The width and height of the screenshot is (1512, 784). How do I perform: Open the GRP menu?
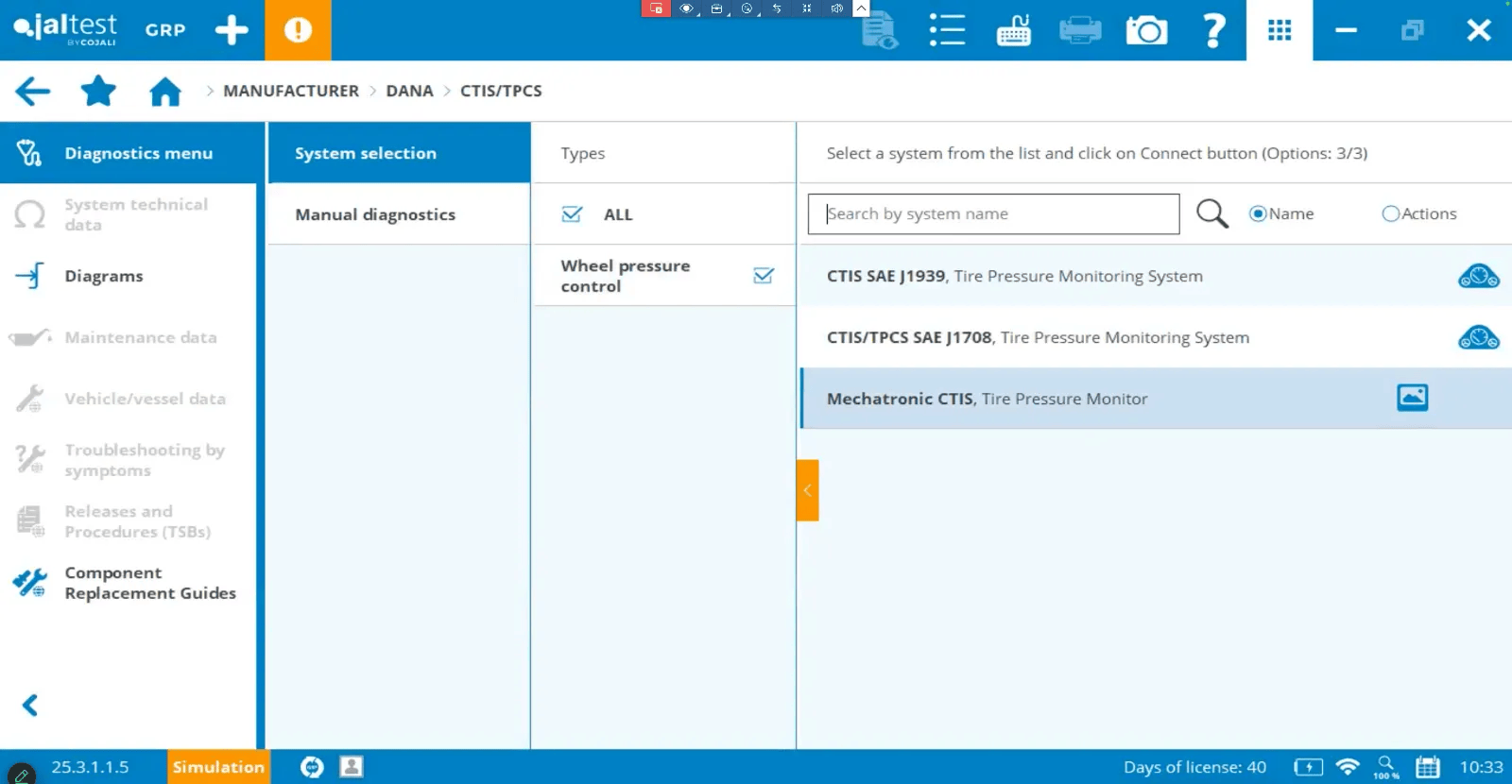165,29
